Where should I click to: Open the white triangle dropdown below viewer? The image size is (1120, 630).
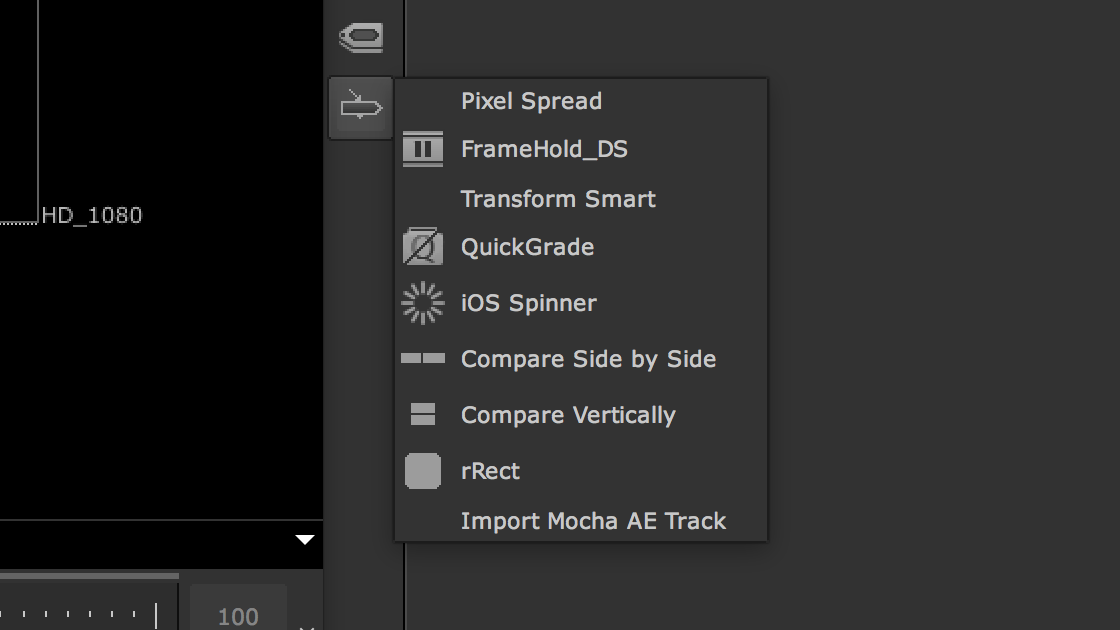tap(305, 539)
